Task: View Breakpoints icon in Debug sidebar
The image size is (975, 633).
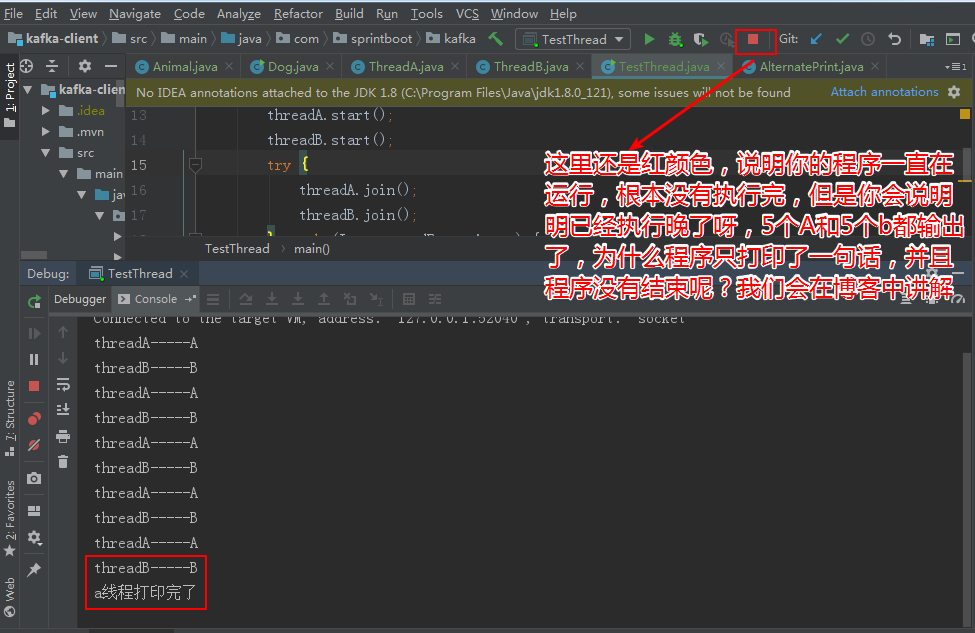Action: 34,418
